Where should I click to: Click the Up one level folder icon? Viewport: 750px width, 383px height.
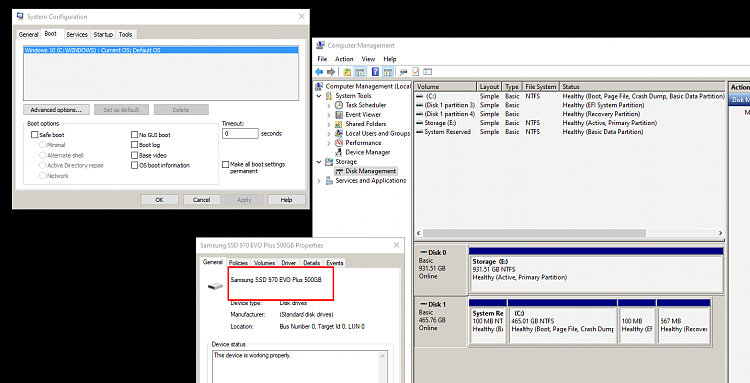[347, 72]
